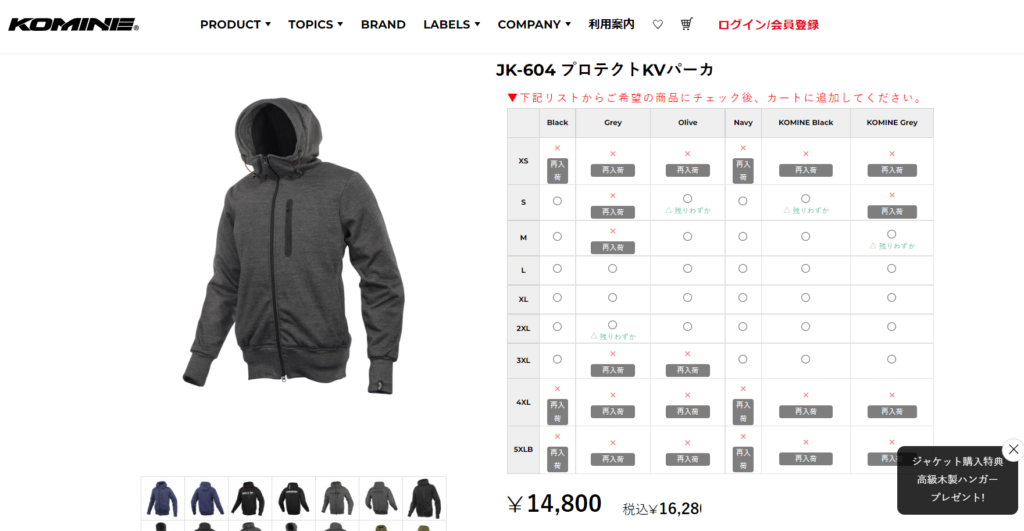Request restock for KOMINE Black 4XL
1024x531 pixels.
coord(805,411)
